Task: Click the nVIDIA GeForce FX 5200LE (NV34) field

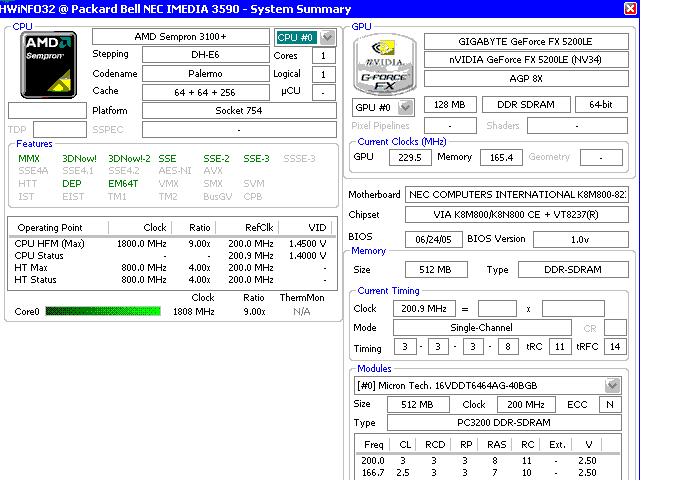Action: click(526, 60)
